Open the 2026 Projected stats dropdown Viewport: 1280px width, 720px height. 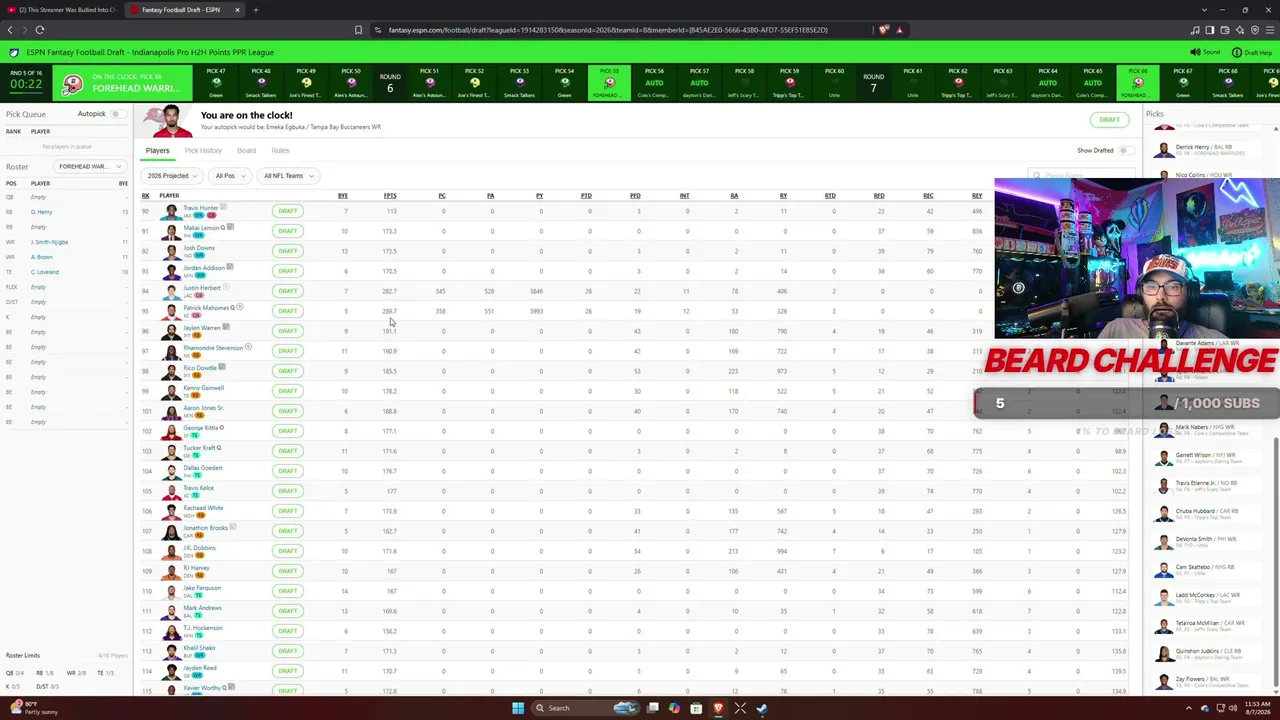(172, 176)
